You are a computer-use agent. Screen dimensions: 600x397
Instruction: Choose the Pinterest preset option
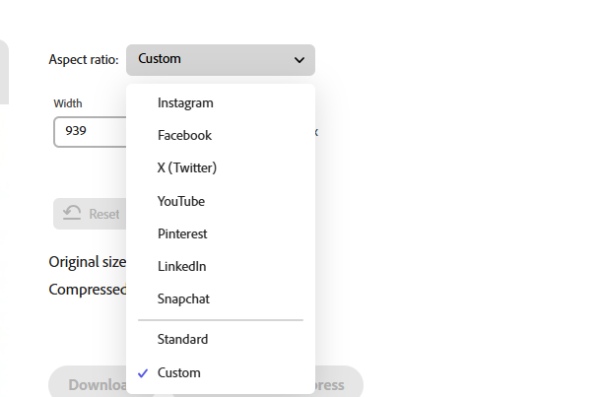point(220,234)
